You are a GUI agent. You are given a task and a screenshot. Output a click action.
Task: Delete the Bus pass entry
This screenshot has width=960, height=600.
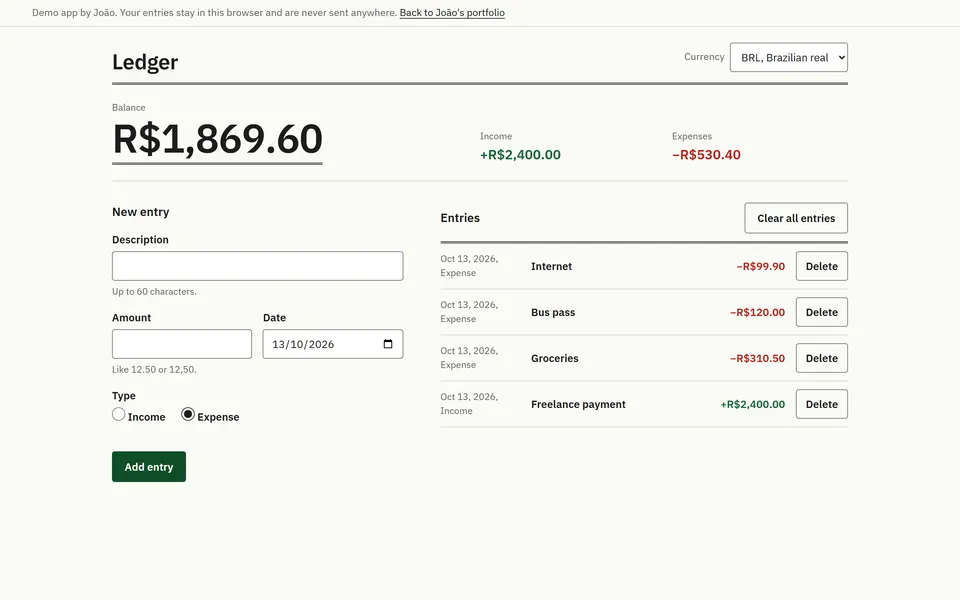822,312
